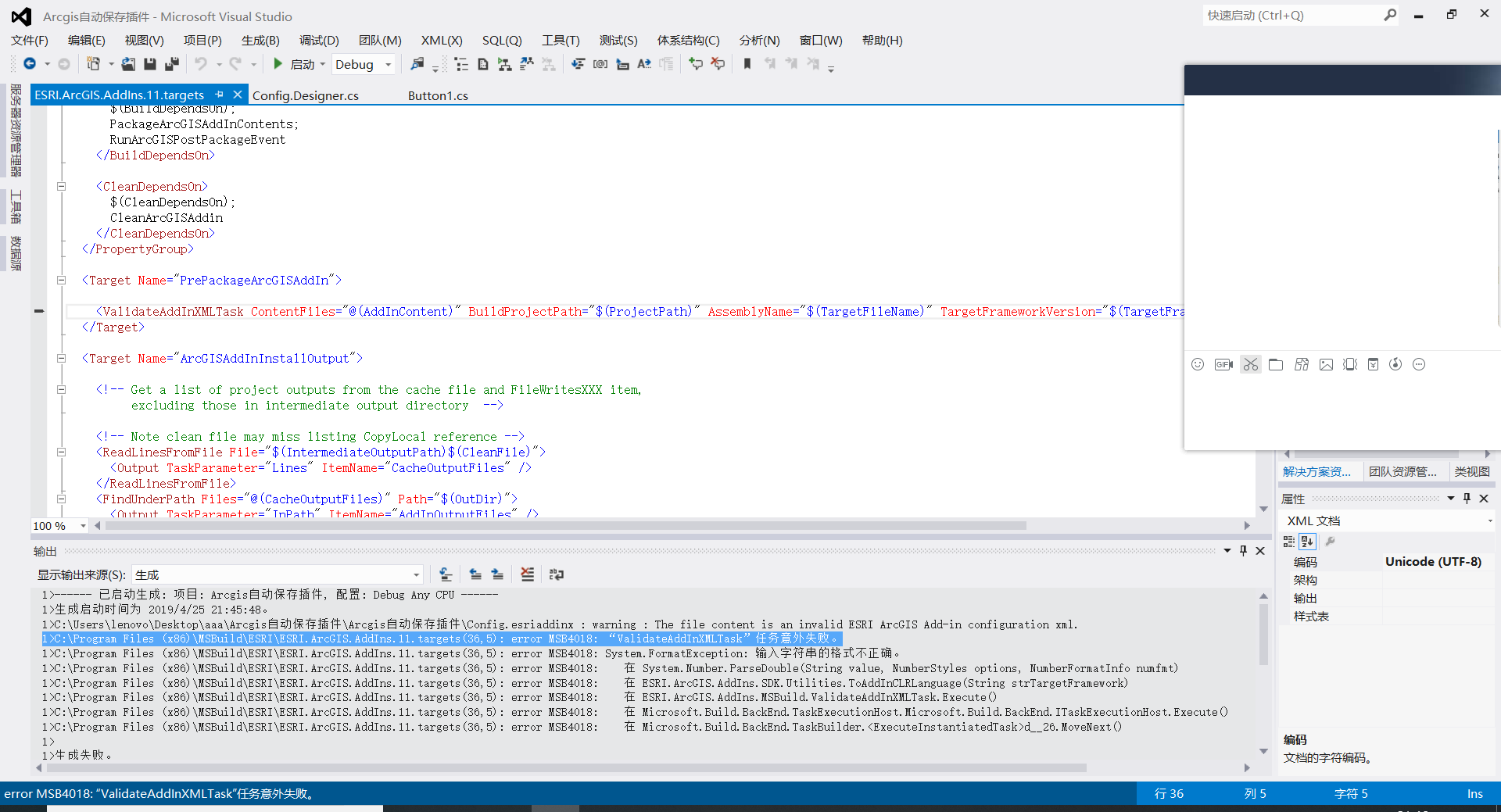The width and height of the screenshot is (1501, 812).
Task: Click the more options ellipsis in chat popup
Action: coord(1419,364)
